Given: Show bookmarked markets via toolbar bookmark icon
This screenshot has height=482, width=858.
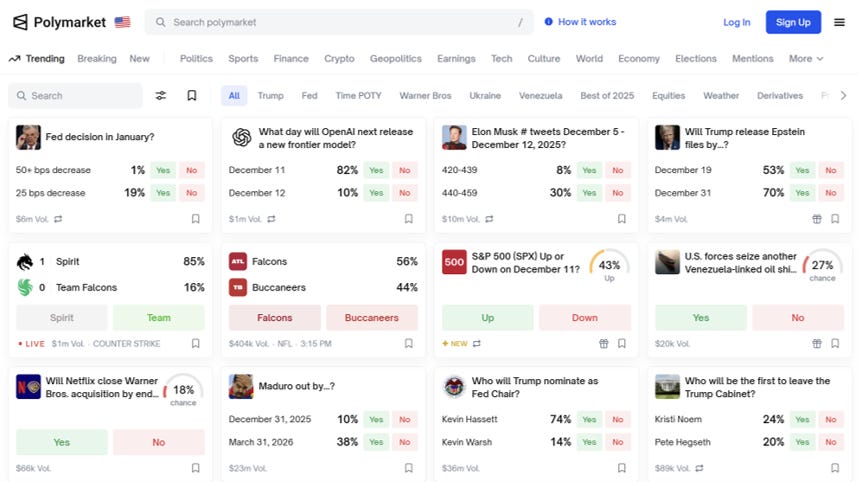Looking at the screenshot, I should (x=192, y=96).
